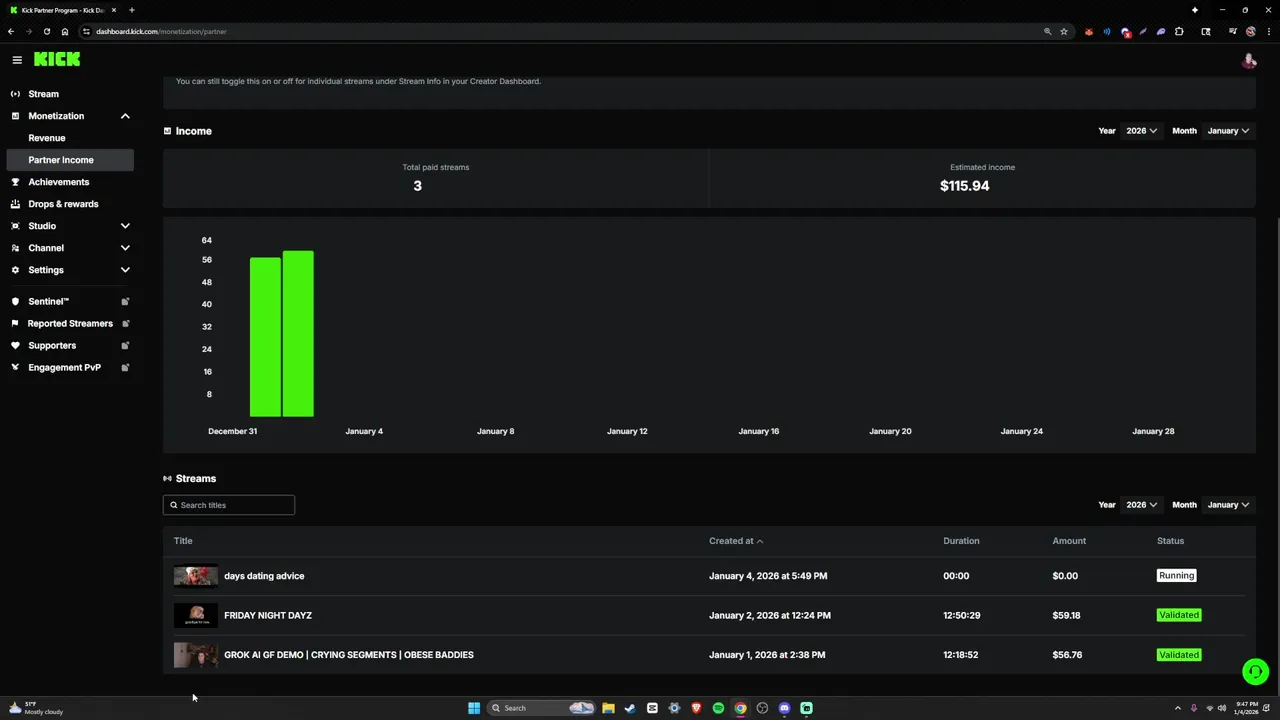This screenshot has height=720, width=1280.
Task: Open Discord from taskbar
Action: click(784, 708)
